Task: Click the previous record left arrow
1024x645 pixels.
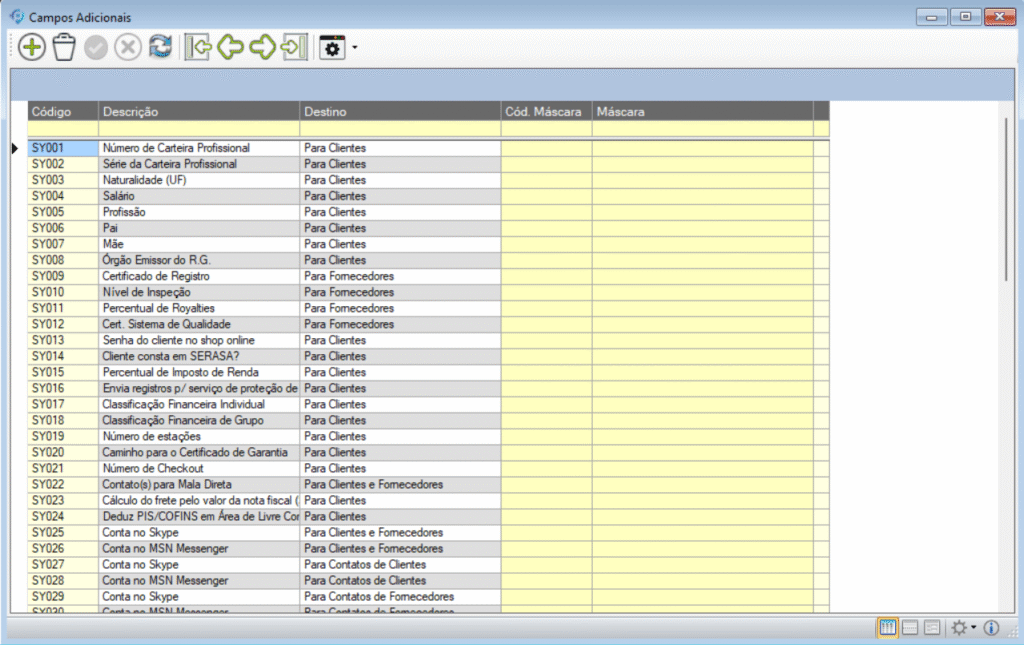Action: (231, 47)
